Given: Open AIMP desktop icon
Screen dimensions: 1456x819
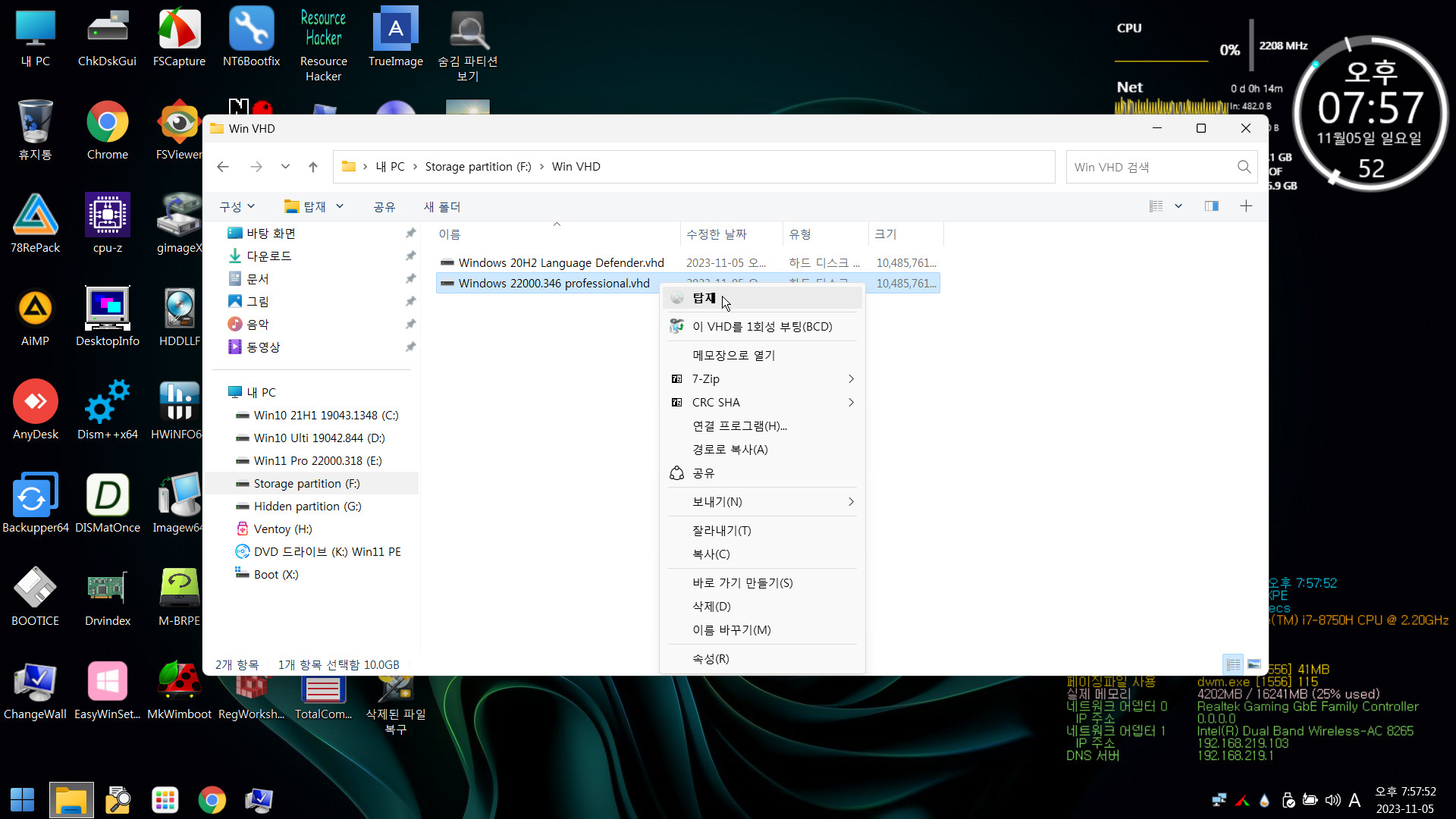Looking at the screenshot, I should click(x=36, y=317).
